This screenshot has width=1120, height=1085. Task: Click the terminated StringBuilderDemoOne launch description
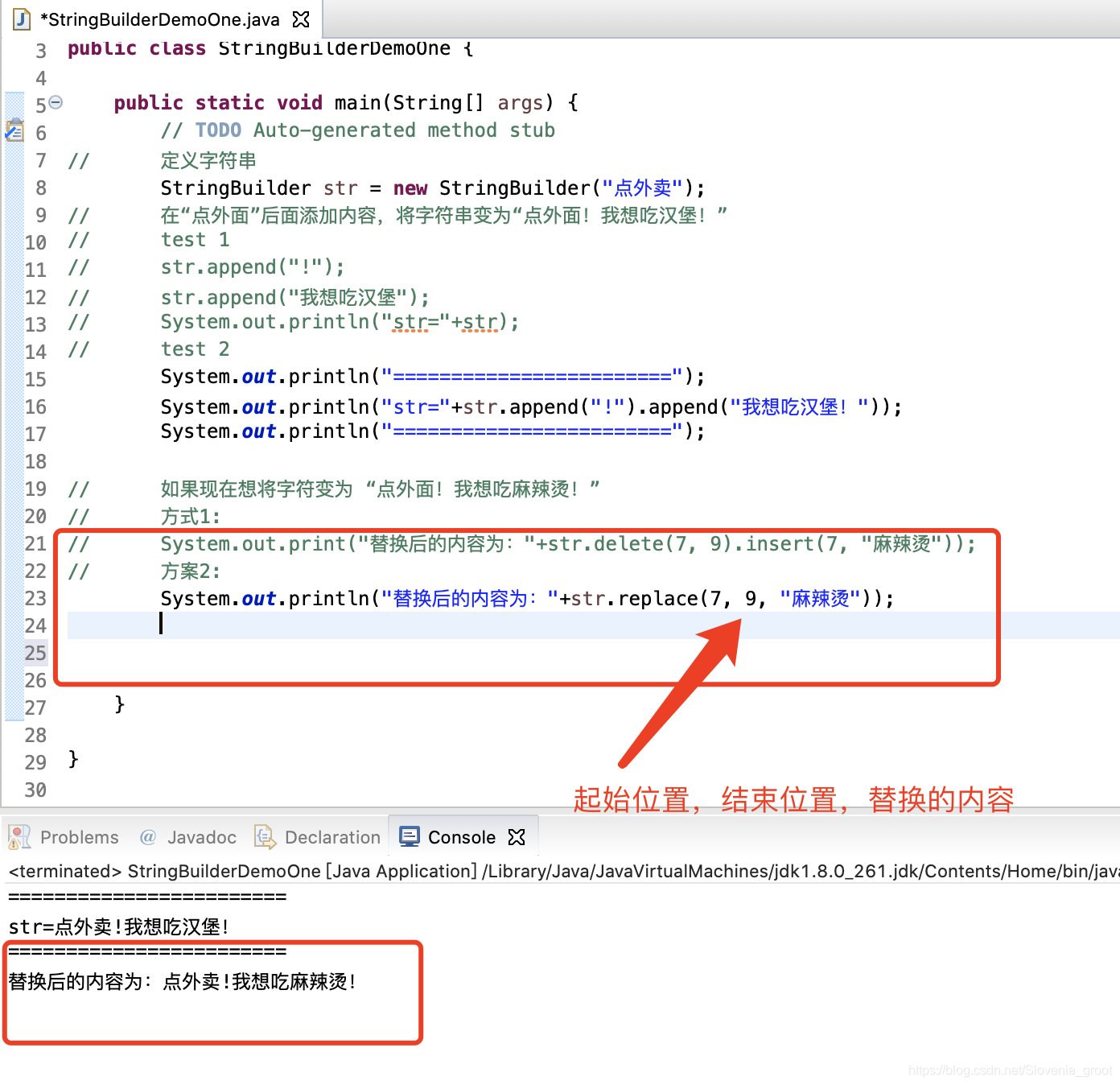pos(563,871)
